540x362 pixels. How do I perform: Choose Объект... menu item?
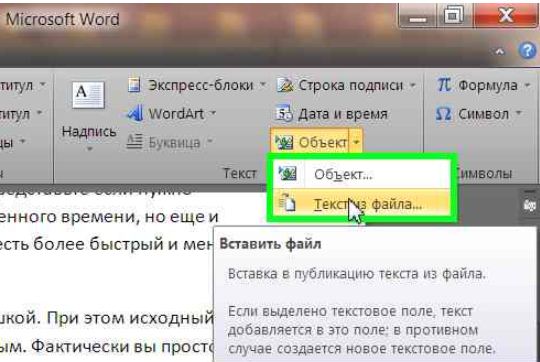click(x=362, y=174)
